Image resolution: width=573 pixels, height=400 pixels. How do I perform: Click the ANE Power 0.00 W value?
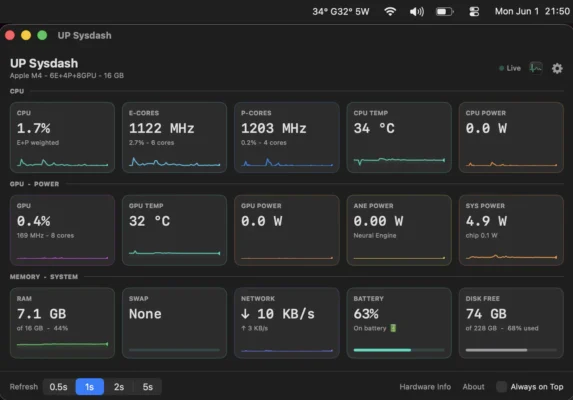tap(378, 221)
